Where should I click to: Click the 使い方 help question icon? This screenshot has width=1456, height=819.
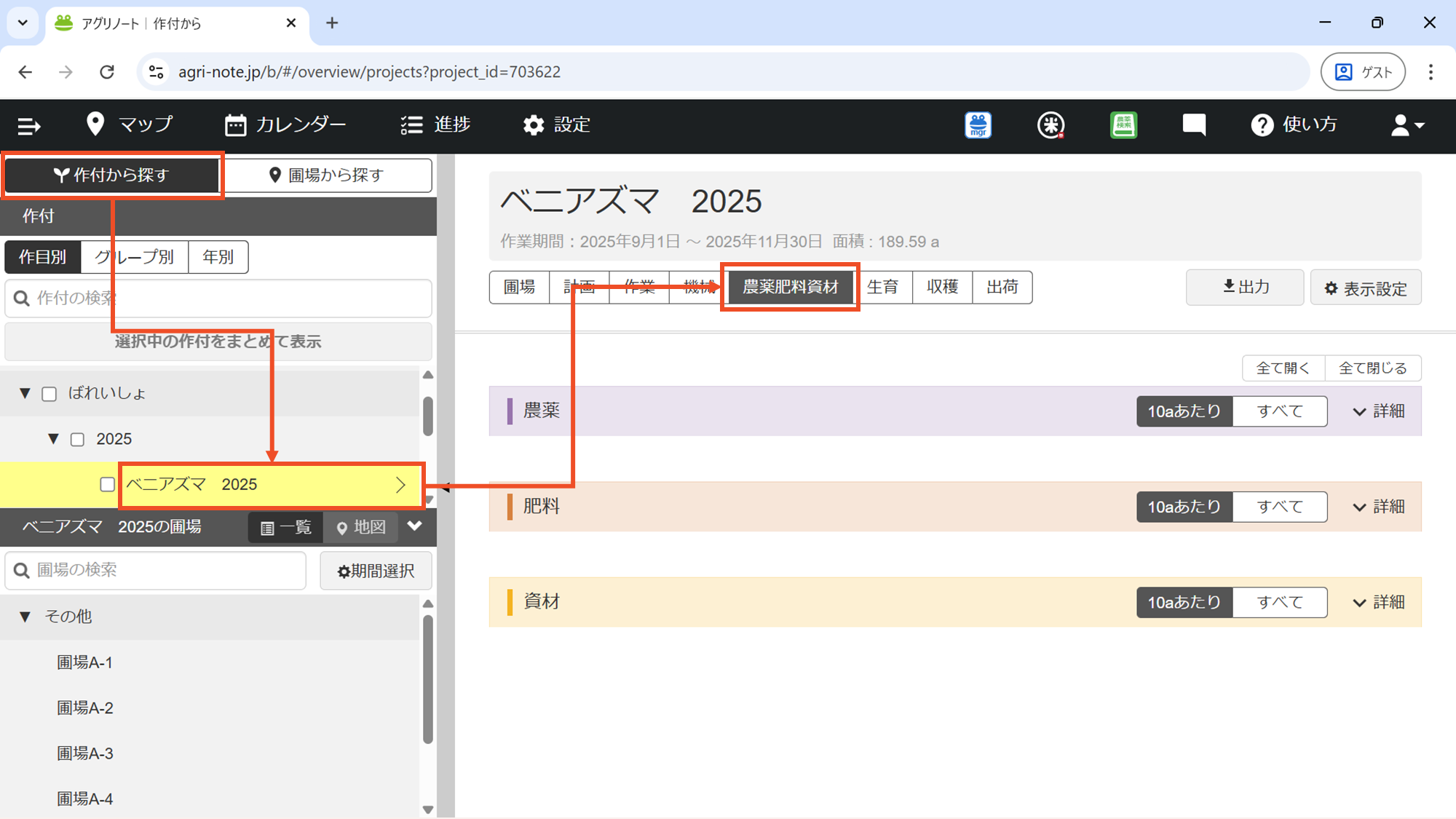(x=1262, y=125)
